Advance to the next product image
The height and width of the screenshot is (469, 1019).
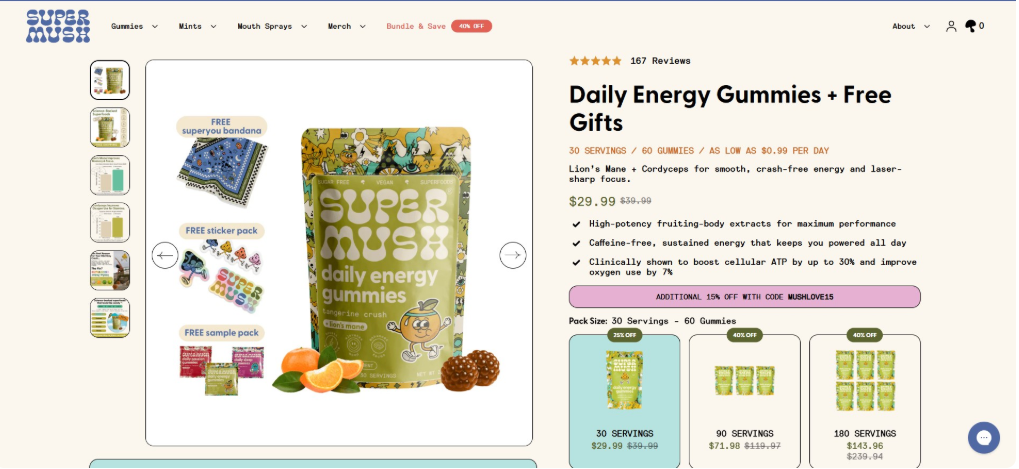pos(513,255)
